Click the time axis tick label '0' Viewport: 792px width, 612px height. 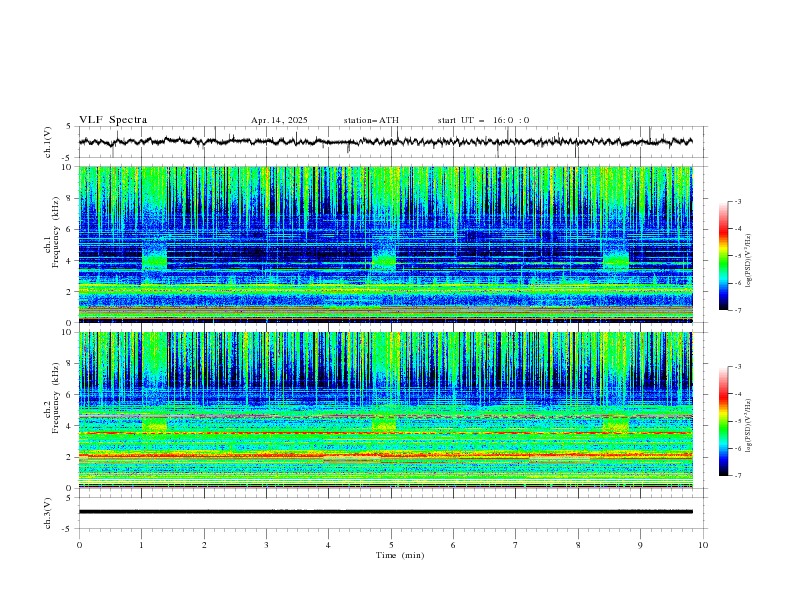[79, 545]
